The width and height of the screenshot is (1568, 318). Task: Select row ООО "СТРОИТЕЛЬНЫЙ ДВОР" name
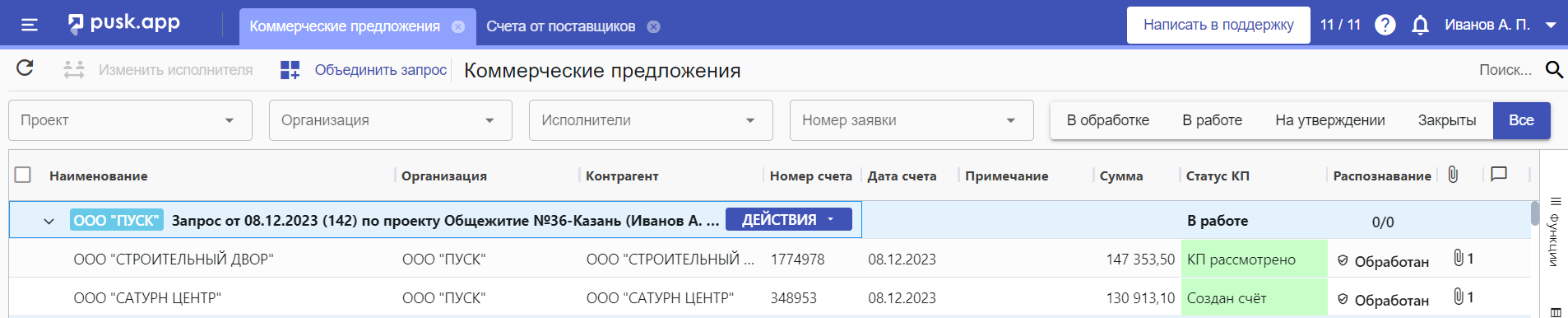[174, 260]
